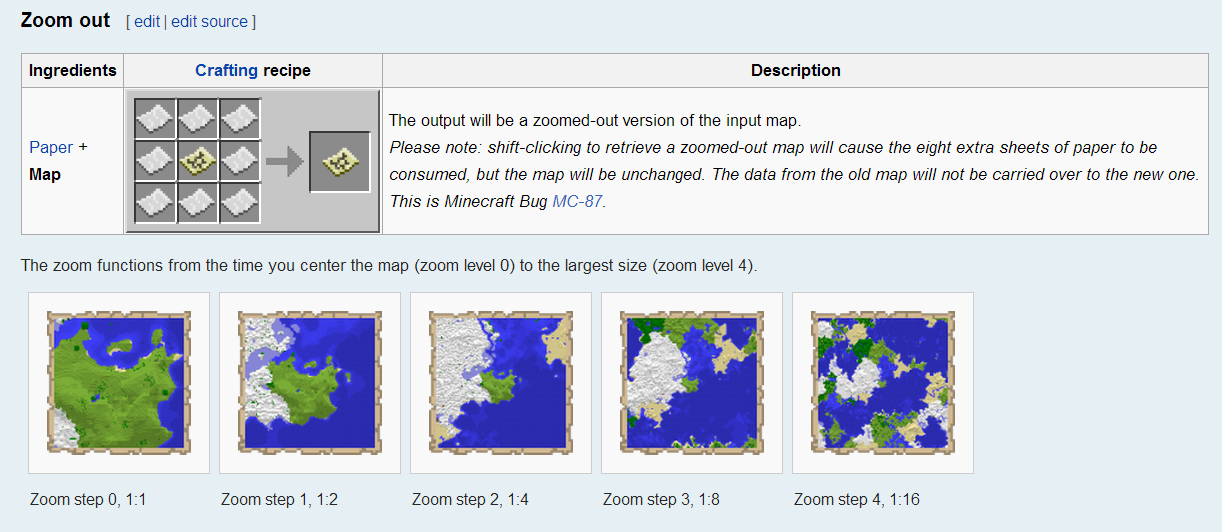Click the 'Please note: shift-clicking' italic text
The width and height of the screenshot is (1222, 532).
tap(793, 174)
